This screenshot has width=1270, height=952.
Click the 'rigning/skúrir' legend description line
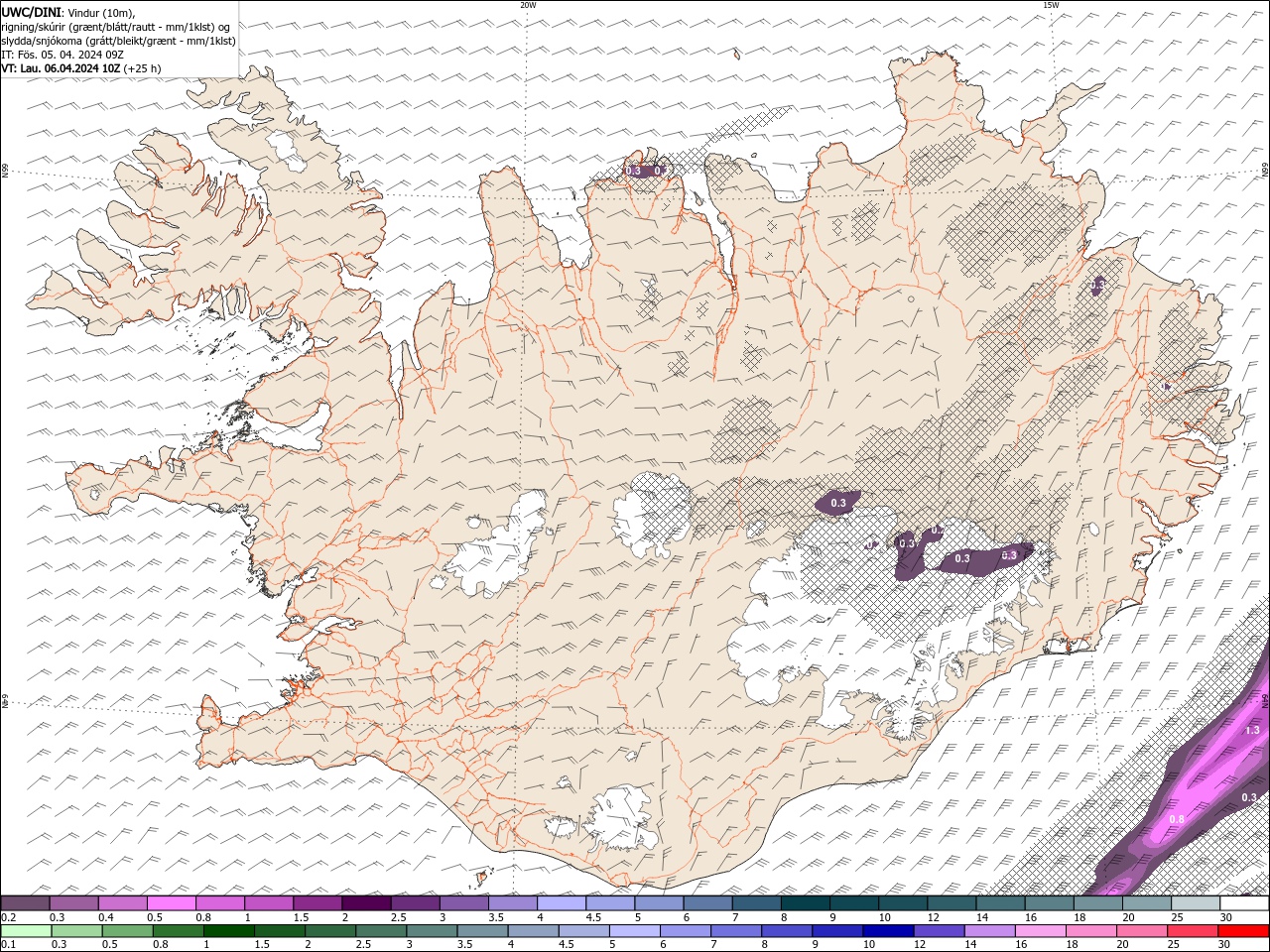[x=115, y=27]
